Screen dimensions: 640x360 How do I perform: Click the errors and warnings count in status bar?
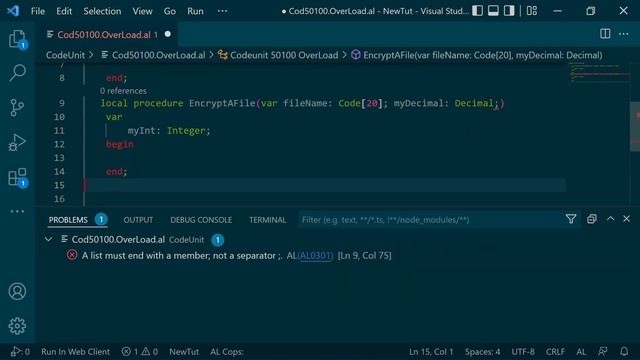coord(140,351)
